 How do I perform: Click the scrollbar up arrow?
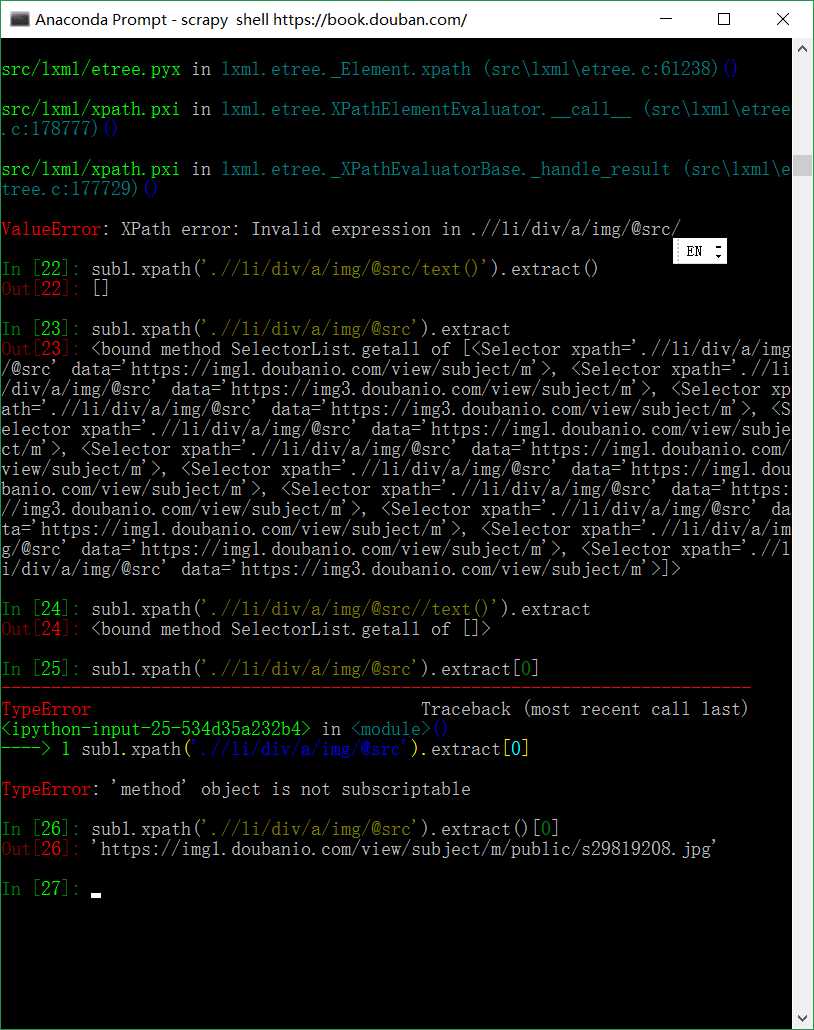click(802, 49)
